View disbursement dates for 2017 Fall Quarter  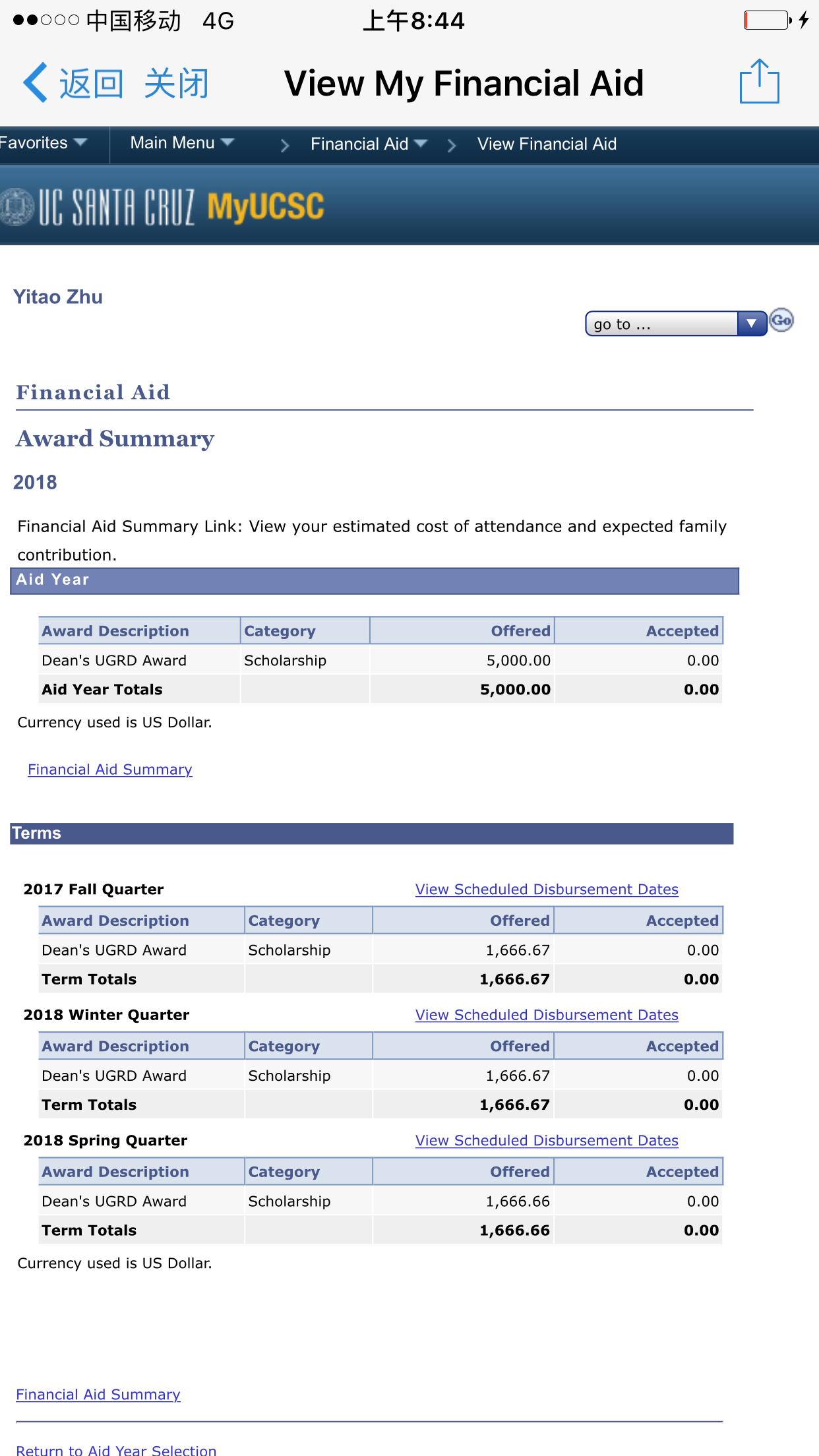click(x=546, y=889)
